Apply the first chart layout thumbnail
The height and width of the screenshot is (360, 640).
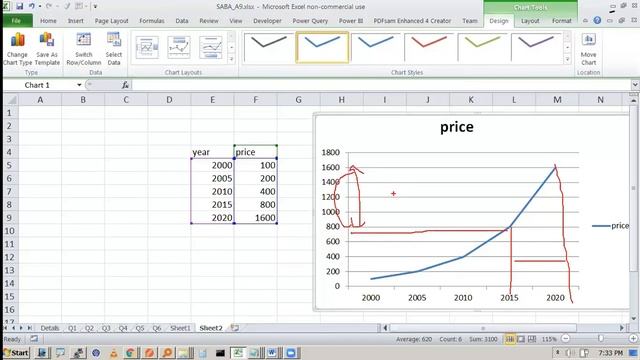pyautogui.click(x=147, y=47)
